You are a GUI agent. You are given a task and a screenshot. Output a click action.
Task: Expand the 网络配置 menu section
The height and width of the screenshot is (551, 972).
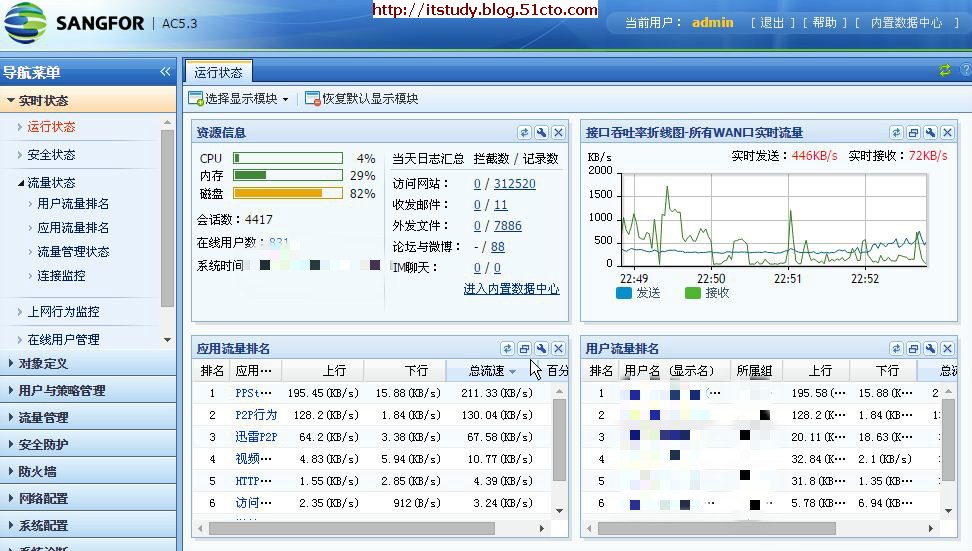pyautogui.click(x=88, y=498)
